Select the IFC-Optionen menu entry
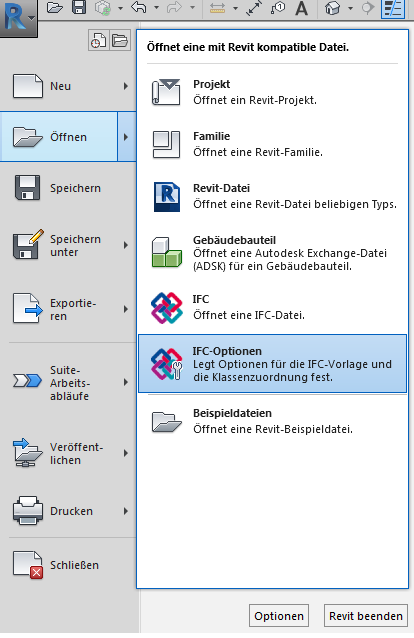The width and height of the screenshot is (414, 638). 272,364
